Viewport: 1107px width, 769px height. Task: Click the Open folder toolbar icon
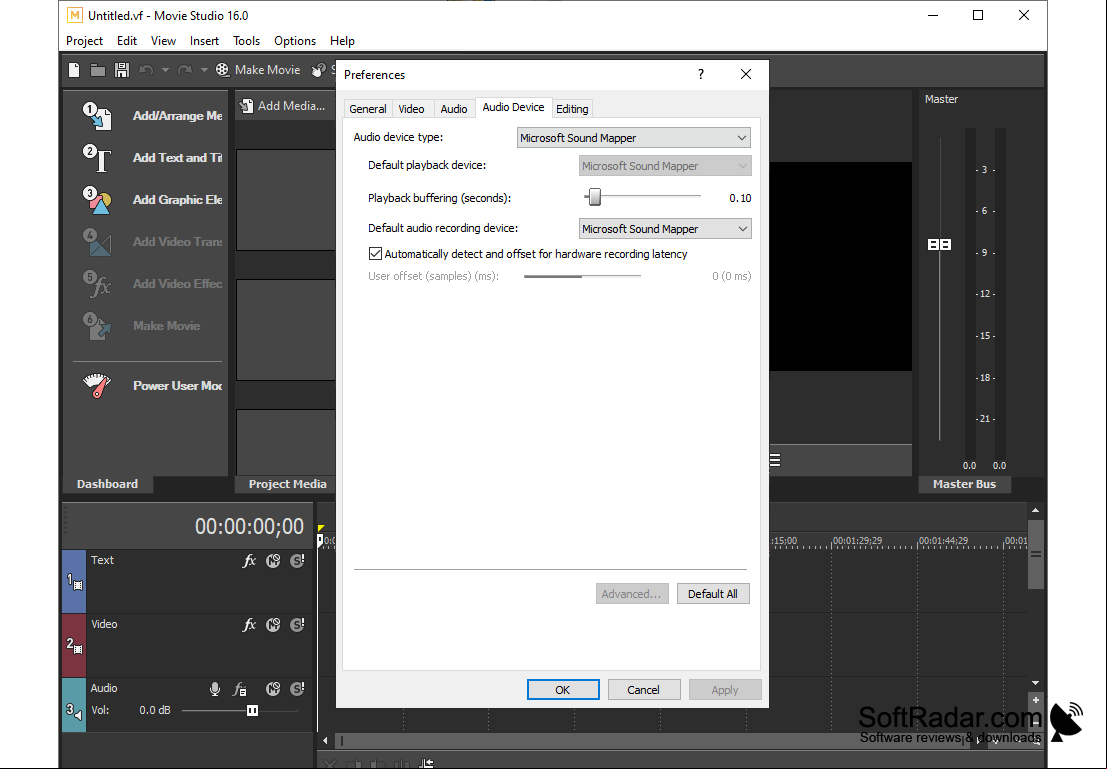(98, 70)
